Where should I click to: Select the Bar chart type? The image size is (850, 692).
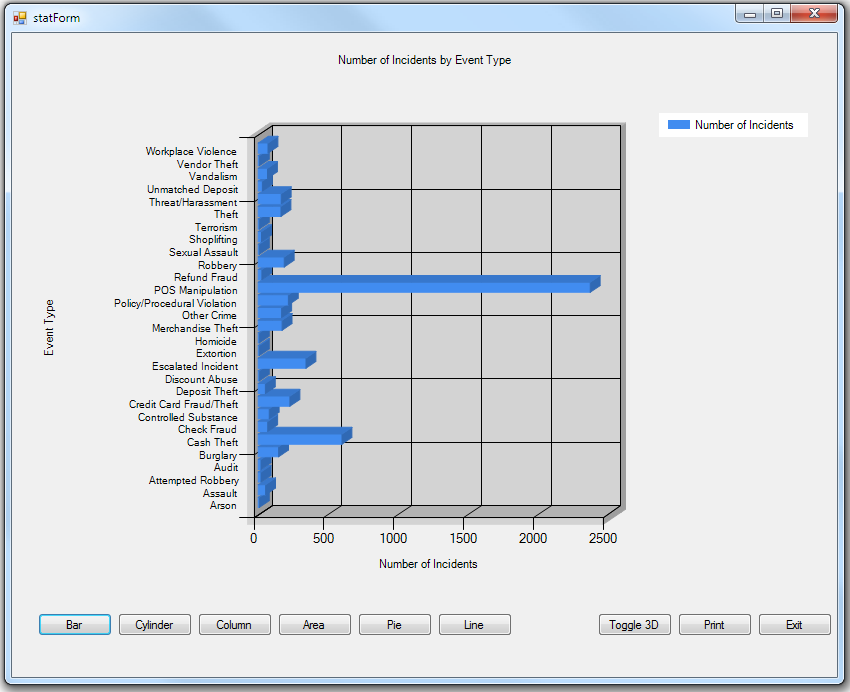(74, 624)
